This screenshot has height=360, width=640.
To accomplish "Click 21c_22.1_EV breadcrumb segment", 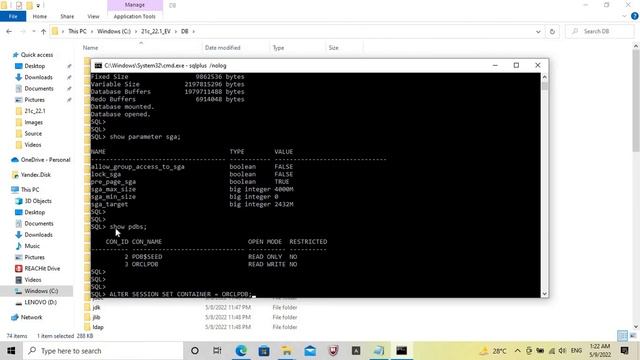I will pyautogui.click(x=156, y=31).
